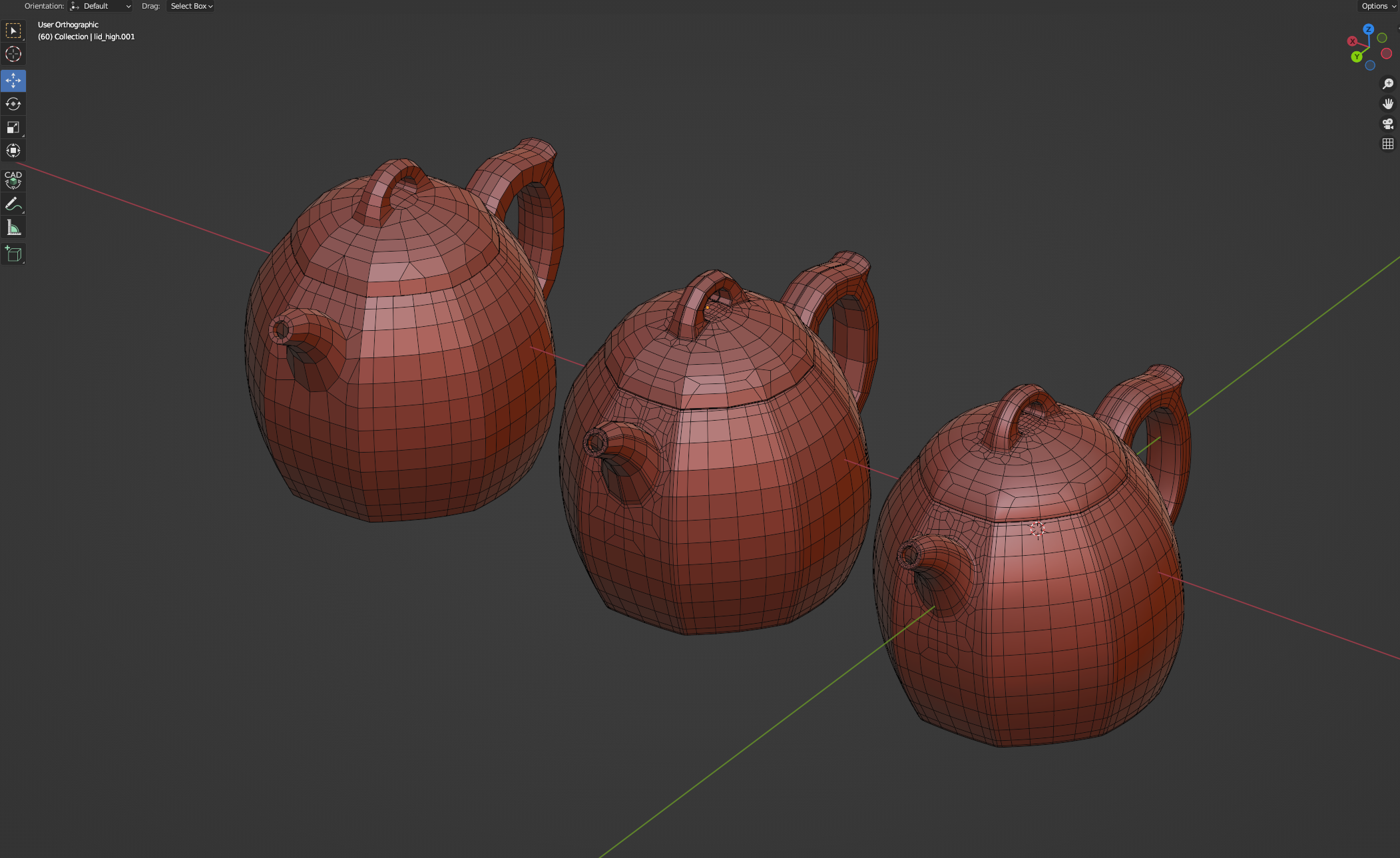Open the Orientation Default dropdown
1400x858 pixels.
coord(101,6)
